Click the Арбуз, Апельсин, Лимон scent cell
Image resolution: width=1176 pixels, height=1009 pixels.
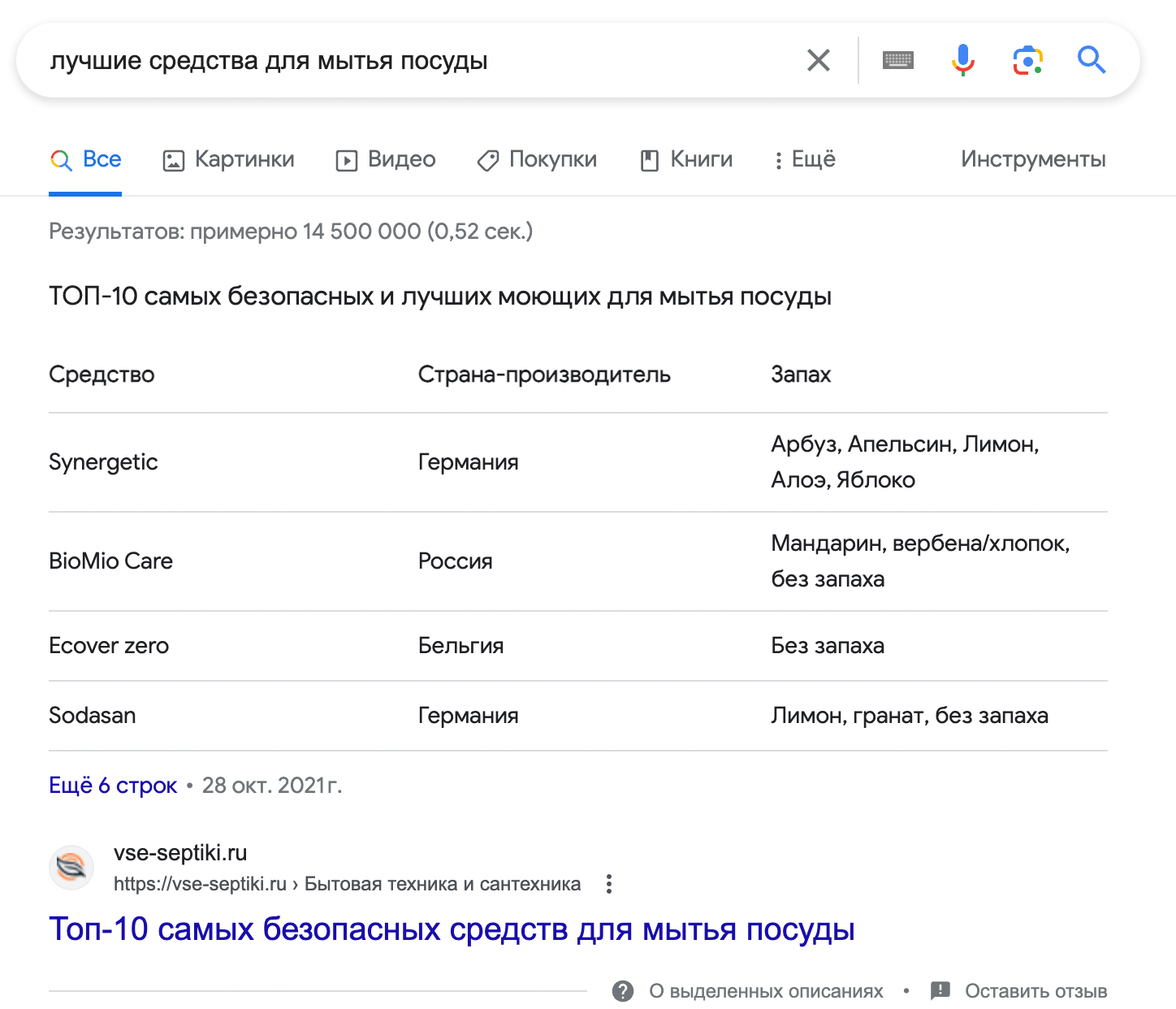(905, 462)
